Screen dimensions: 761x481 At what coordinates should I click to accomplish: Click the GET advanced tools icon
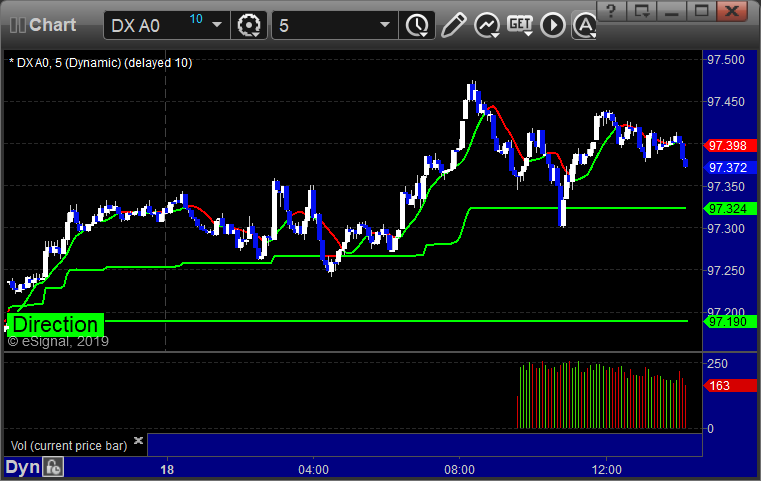click(520, 25)
